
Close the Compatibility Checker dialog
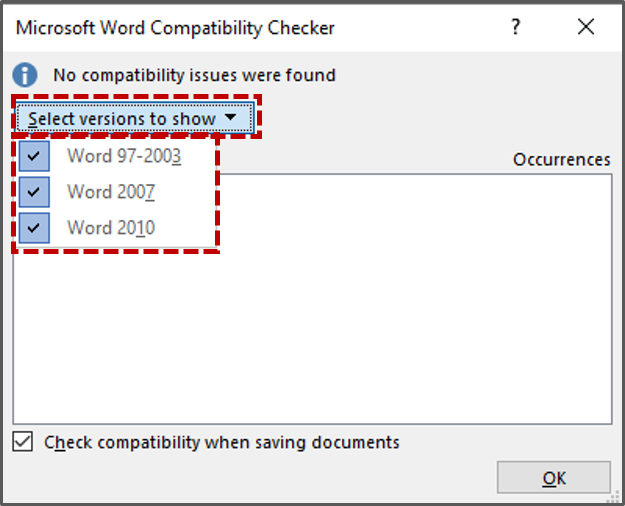pyautogui.click(x=586, y=27)
